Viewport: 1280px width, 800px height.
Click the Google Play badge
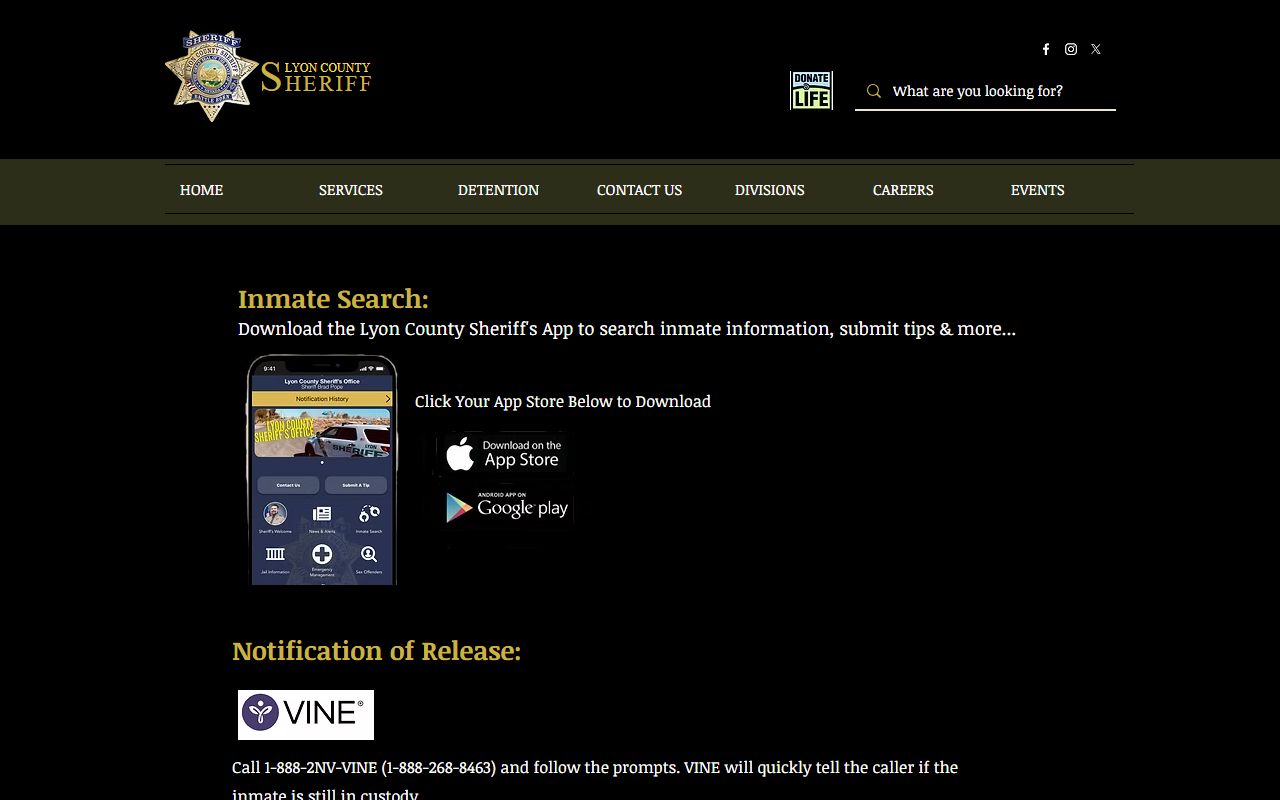(x=506, y=507)
